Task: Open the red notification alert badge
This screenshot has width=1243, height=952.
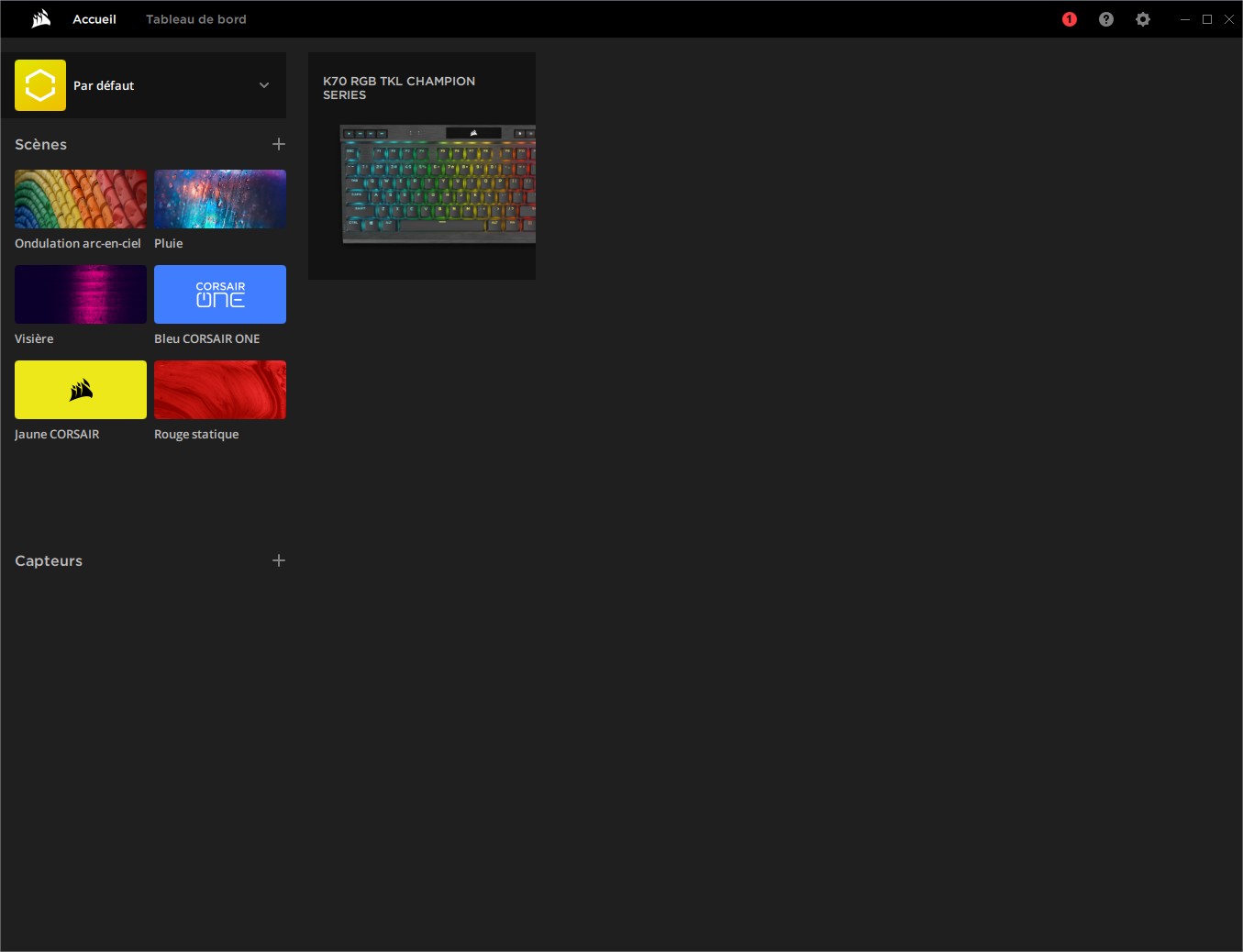Action: [x=1070, y=19]
